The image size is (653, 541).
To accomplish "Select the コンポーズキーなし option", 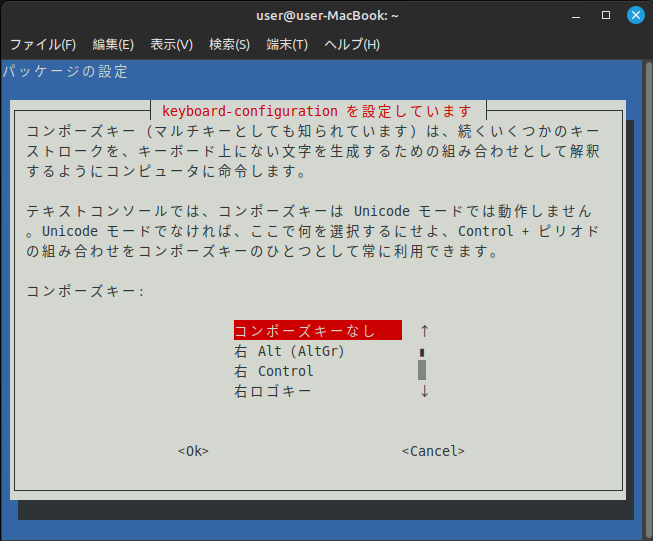I will coord(318,330).
